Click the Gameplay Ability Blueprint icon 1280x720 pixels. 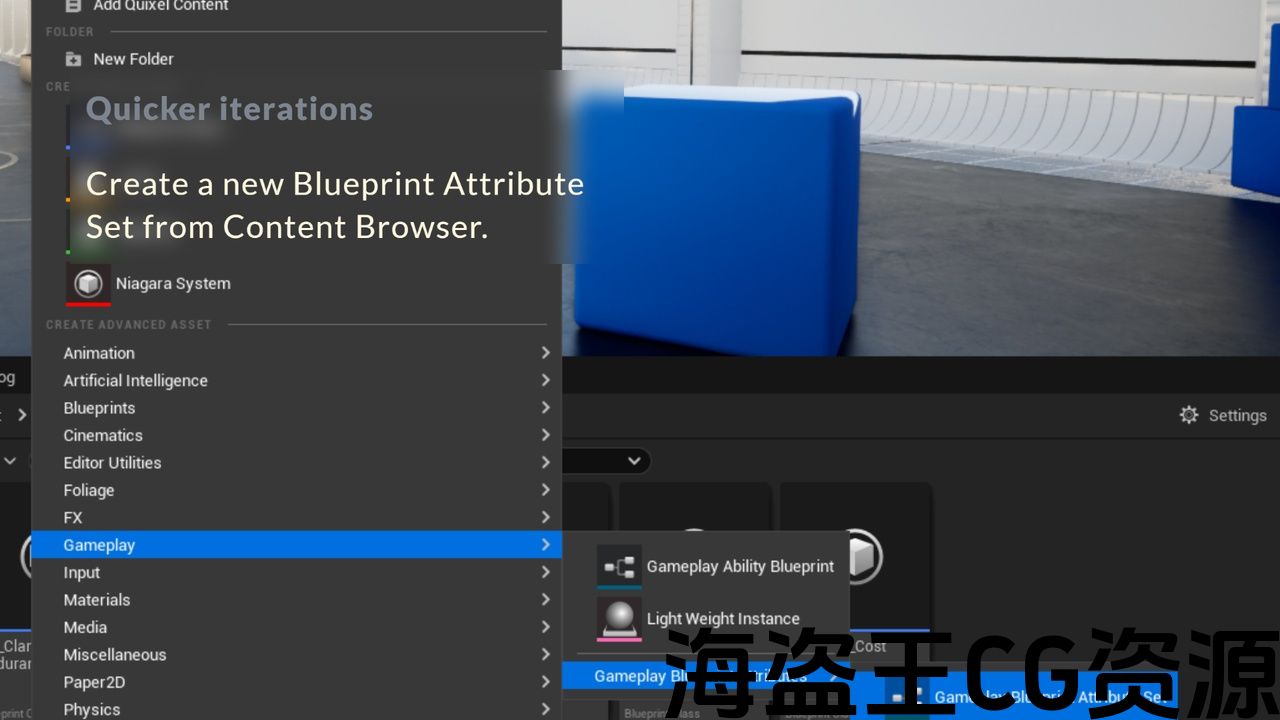tap(619, 567)
